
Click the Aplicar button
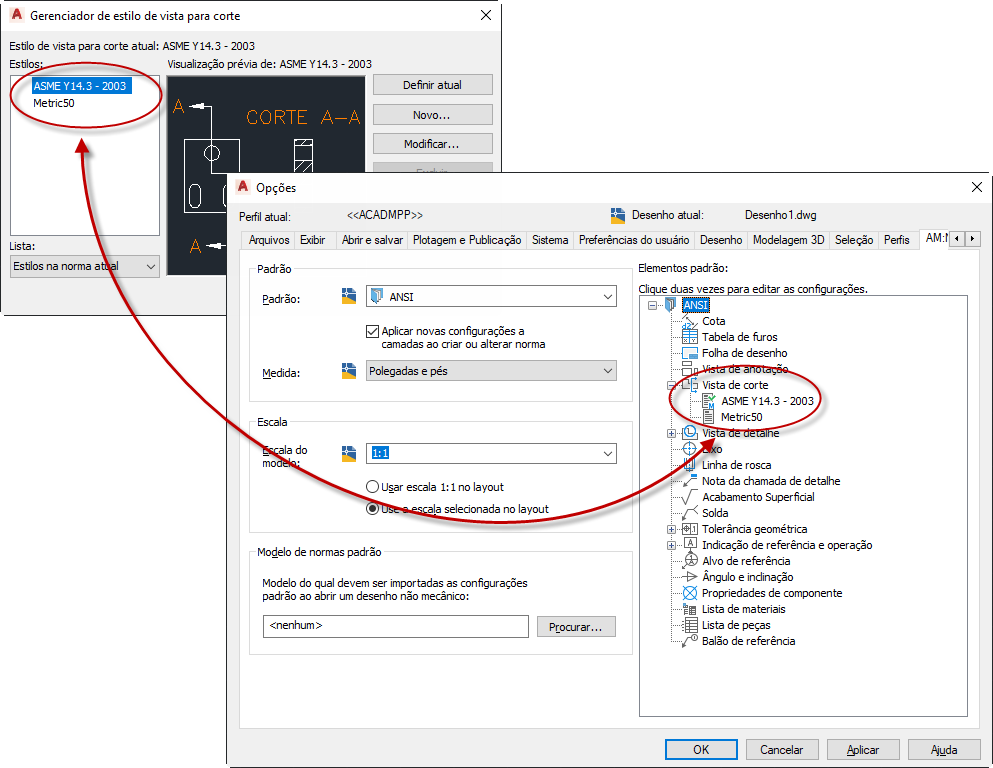click(863, 750)
